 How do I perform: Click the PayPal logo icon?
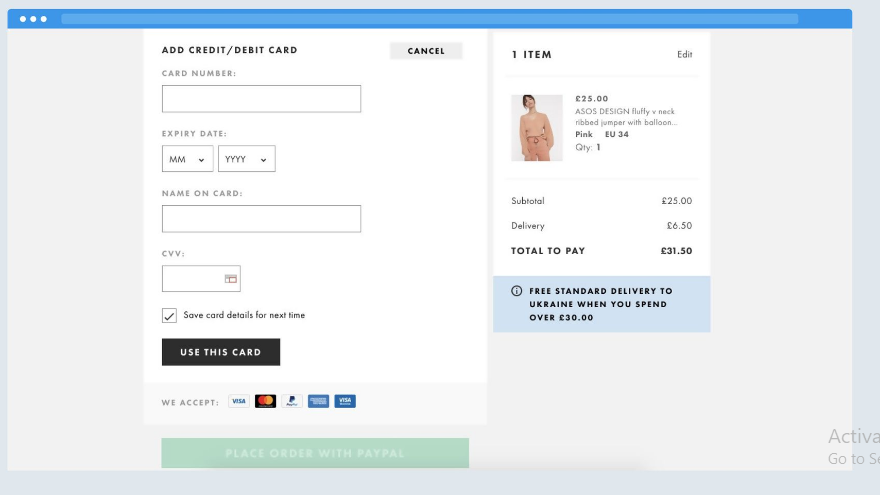tap(292, 401)
